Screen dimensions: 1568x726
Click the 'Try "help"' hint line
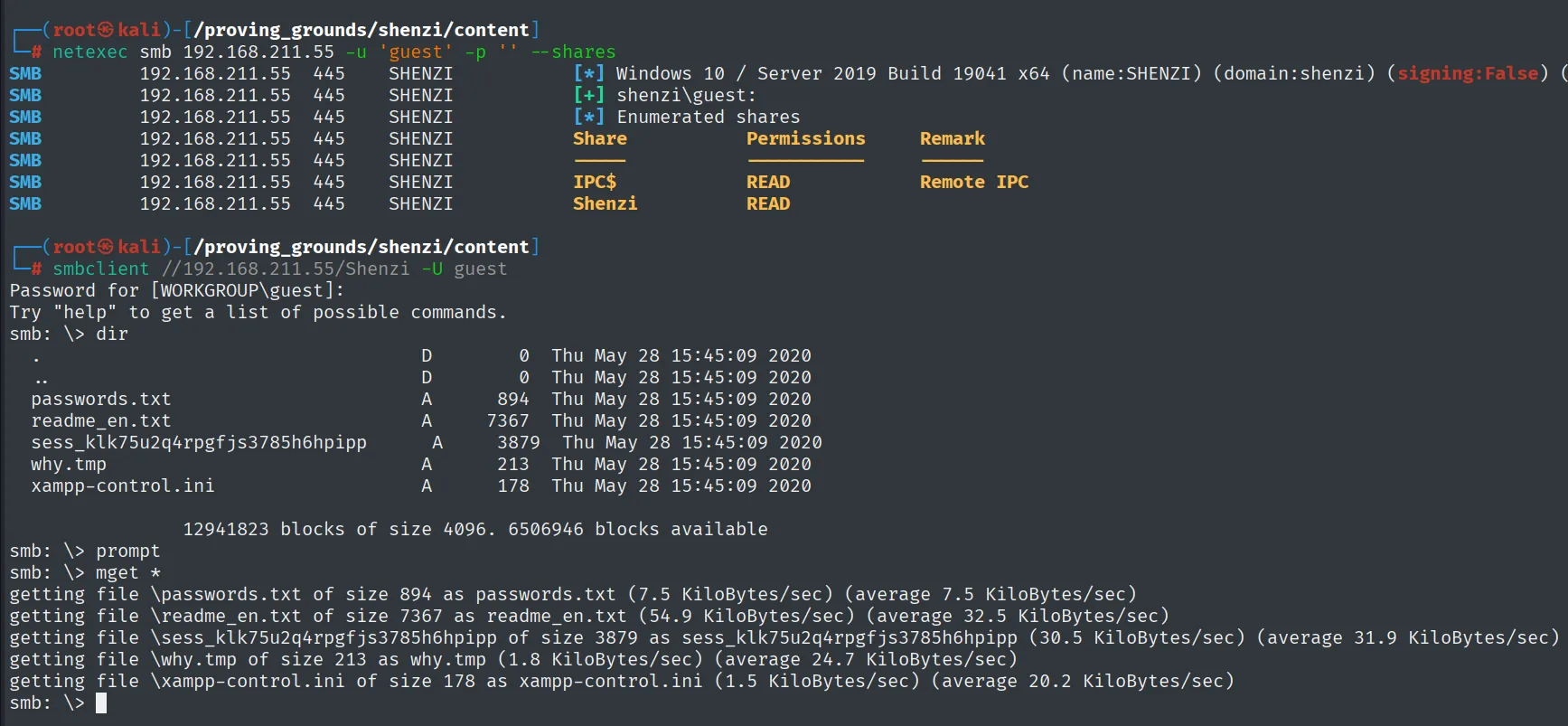(x=258, y=313)
